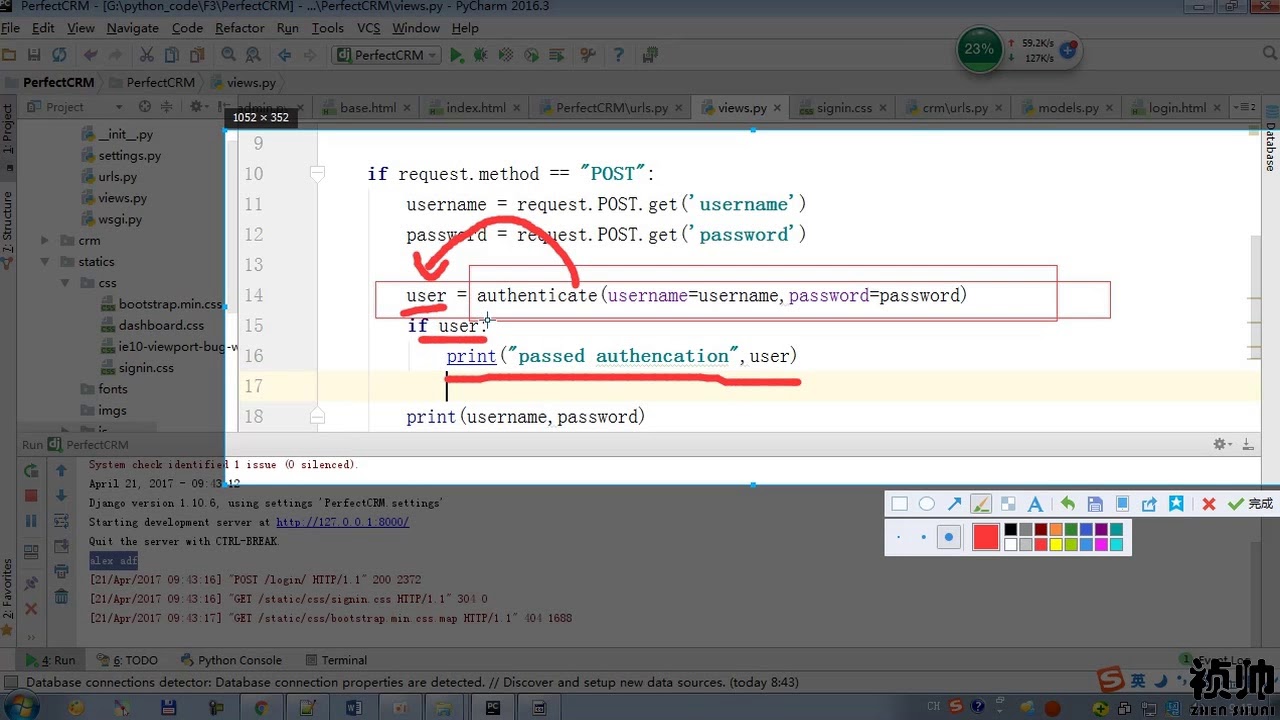
Task: Share the screenshot via share icon
Action: (x=1149, y=504)
